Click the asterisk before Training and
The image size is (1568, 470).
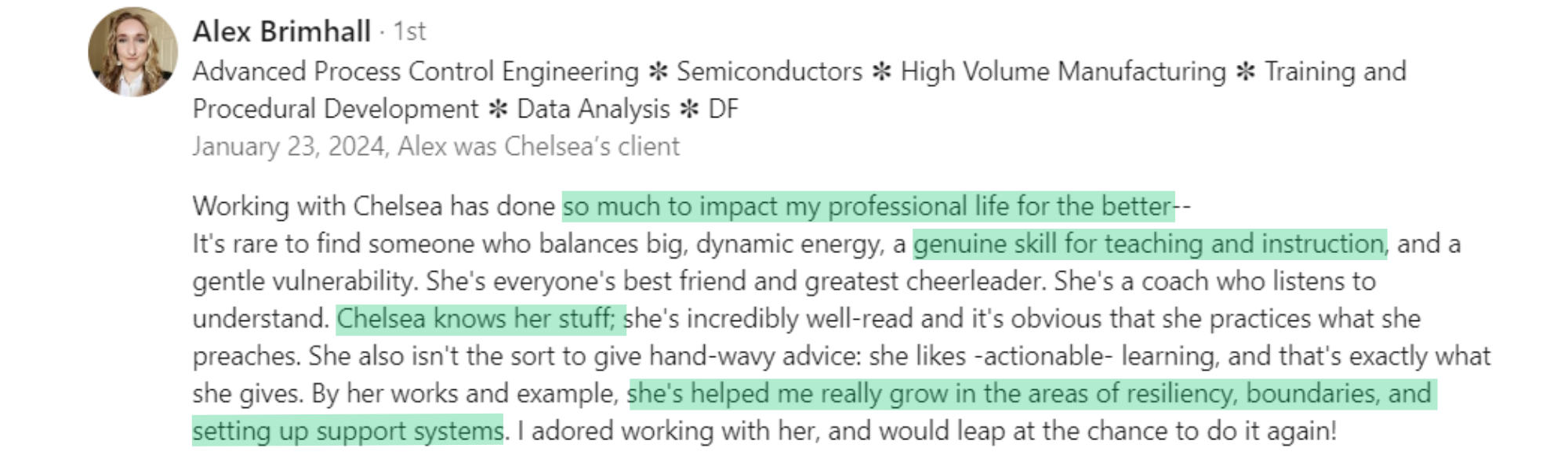[x=1245, y=72]
